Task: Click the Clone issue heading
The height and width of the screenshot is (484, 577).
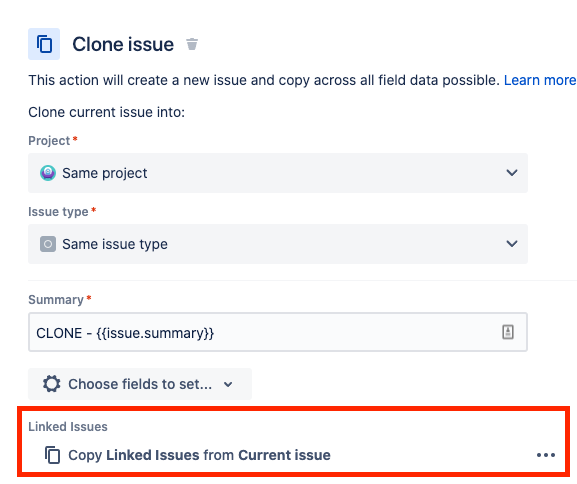Action: 123,44
